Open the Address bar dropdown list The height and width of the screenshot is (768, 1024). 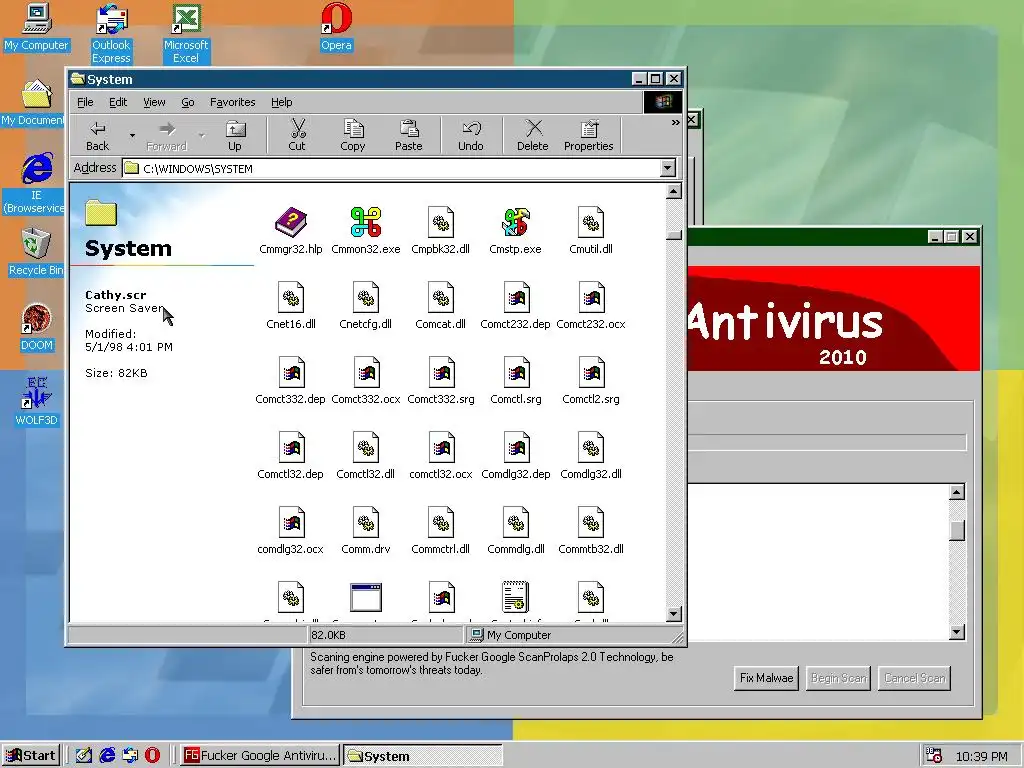point(667,168)
